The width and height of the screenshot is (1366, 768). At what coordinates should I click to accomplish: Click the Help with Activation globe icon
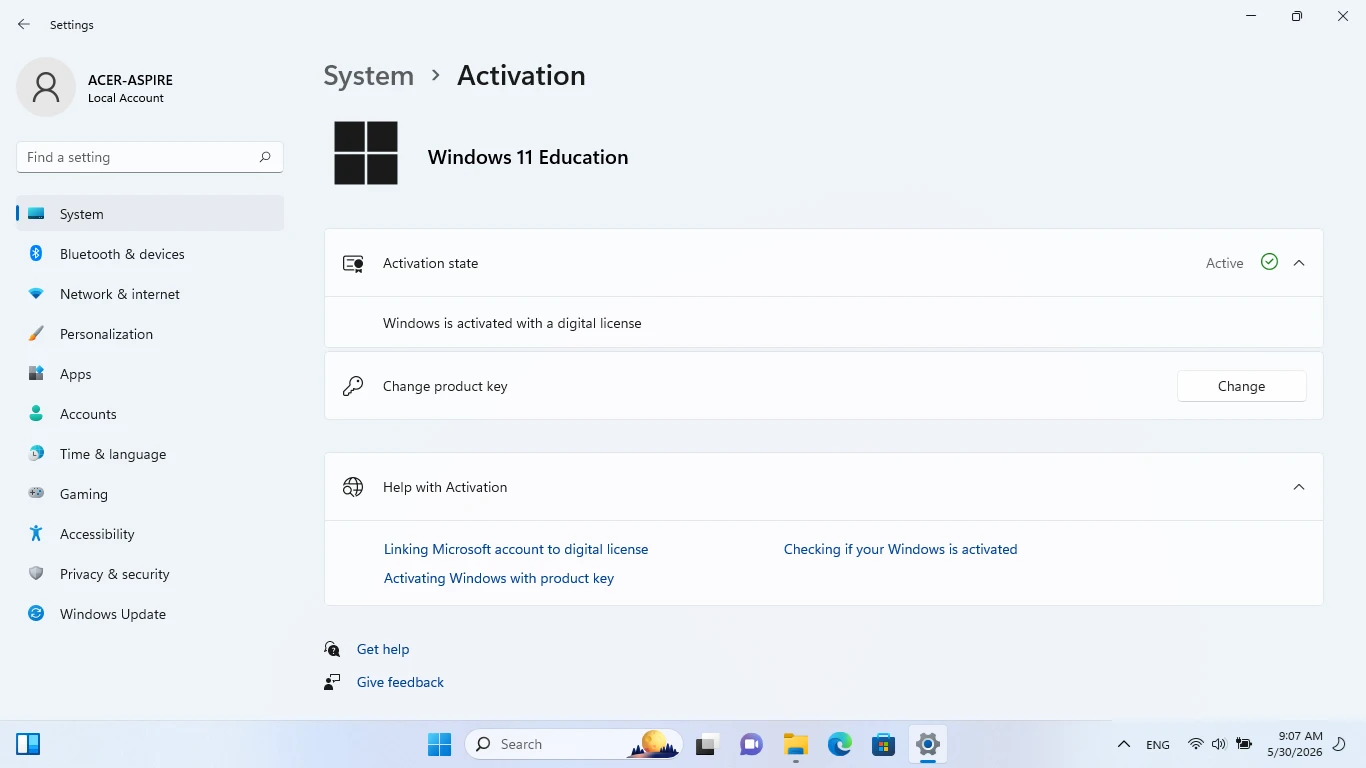(353, 487)
